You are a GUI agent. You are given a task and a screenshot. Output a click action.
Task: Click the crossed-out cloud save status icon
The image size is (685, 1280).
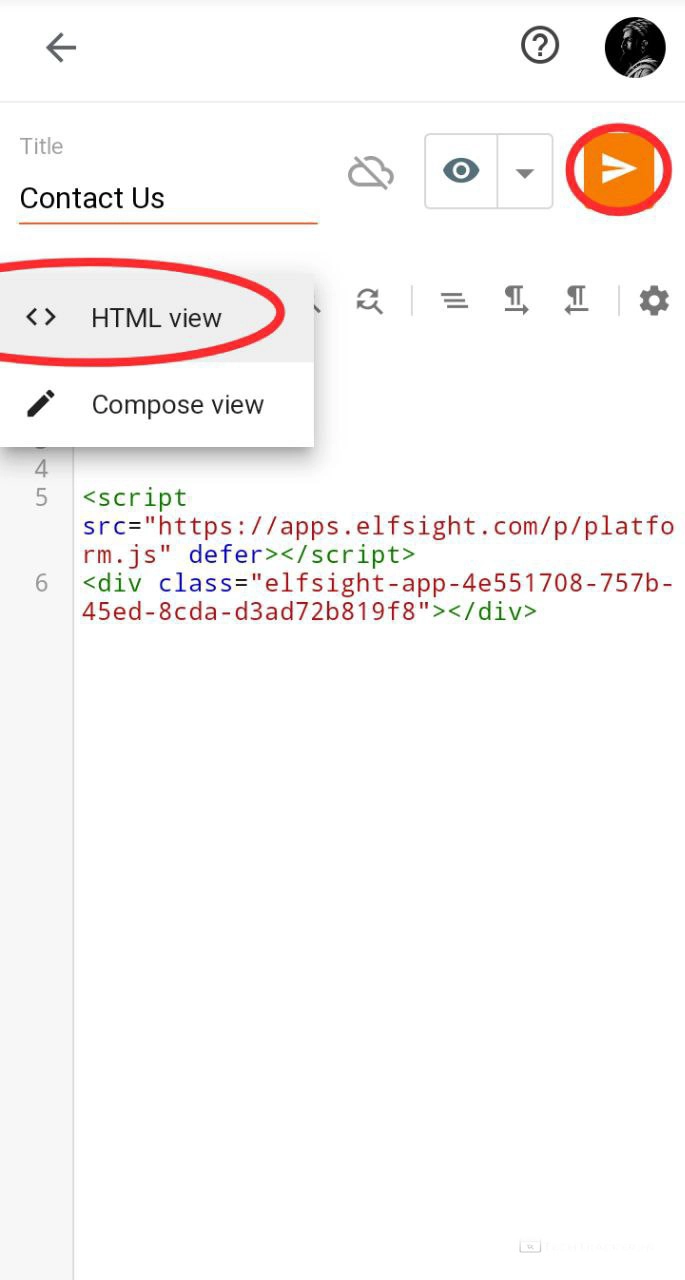coord(370,173)
